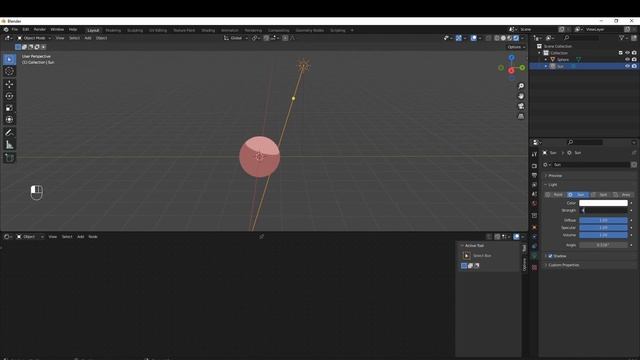Click the Select Box active tool button
The width and height of the screenshot is (640, 360).
467,256
